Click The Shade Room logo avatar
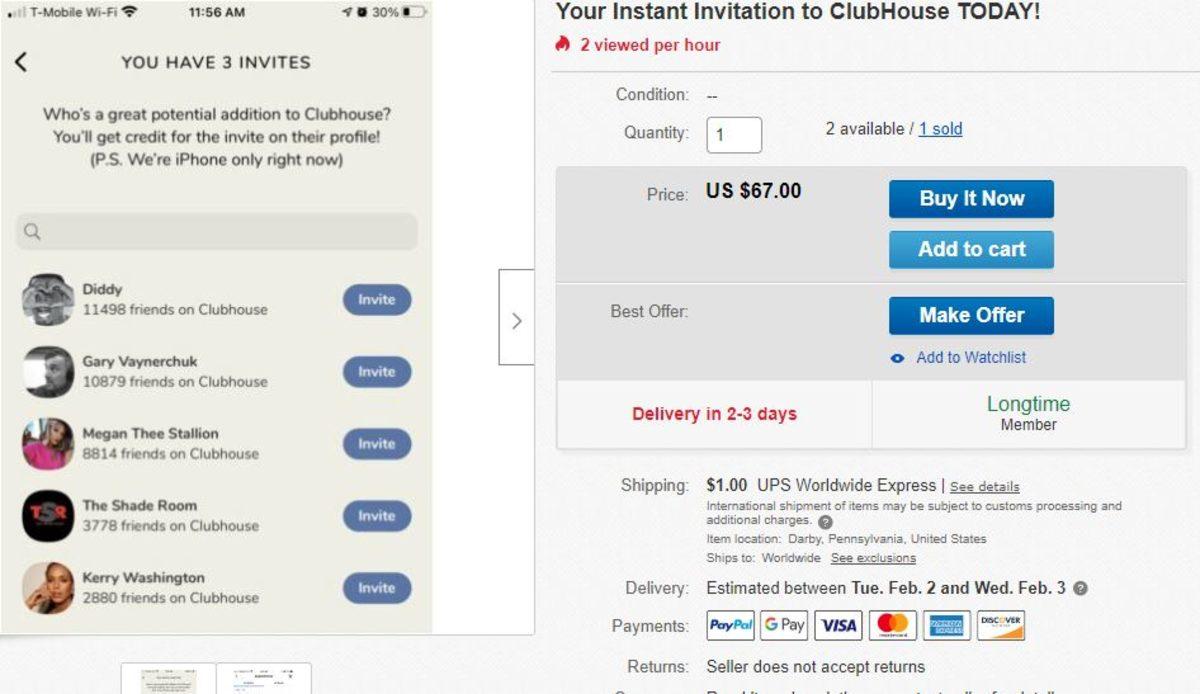 pos(48,516)
